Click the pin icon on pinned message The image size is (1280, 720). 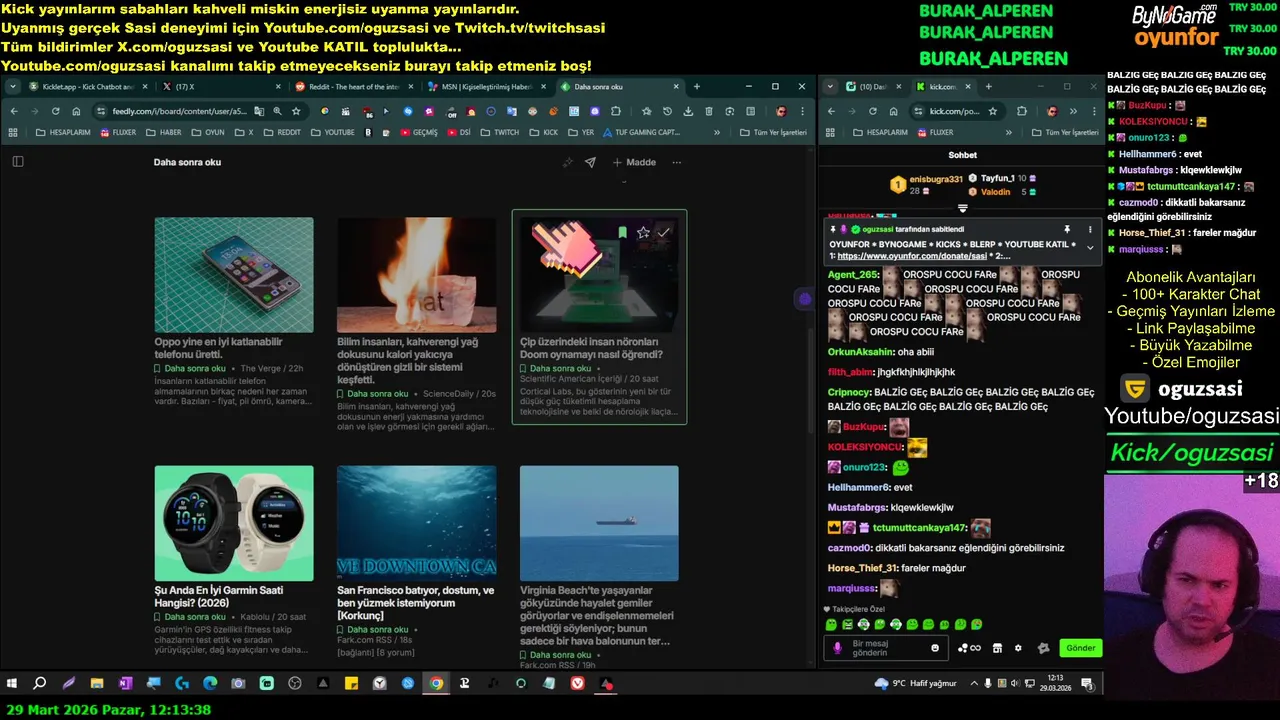point(1067,229)
